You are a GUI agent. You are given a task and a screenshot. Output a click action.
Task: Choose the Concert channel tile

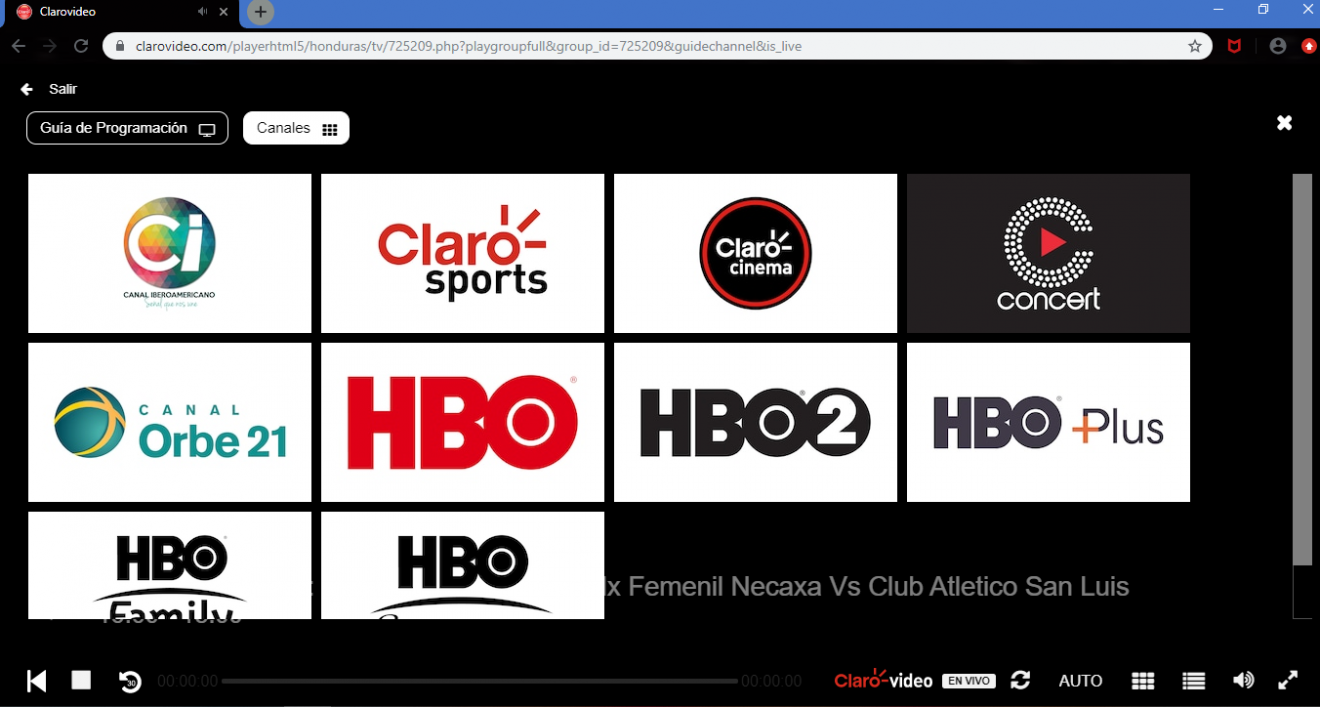point(1048,253)
